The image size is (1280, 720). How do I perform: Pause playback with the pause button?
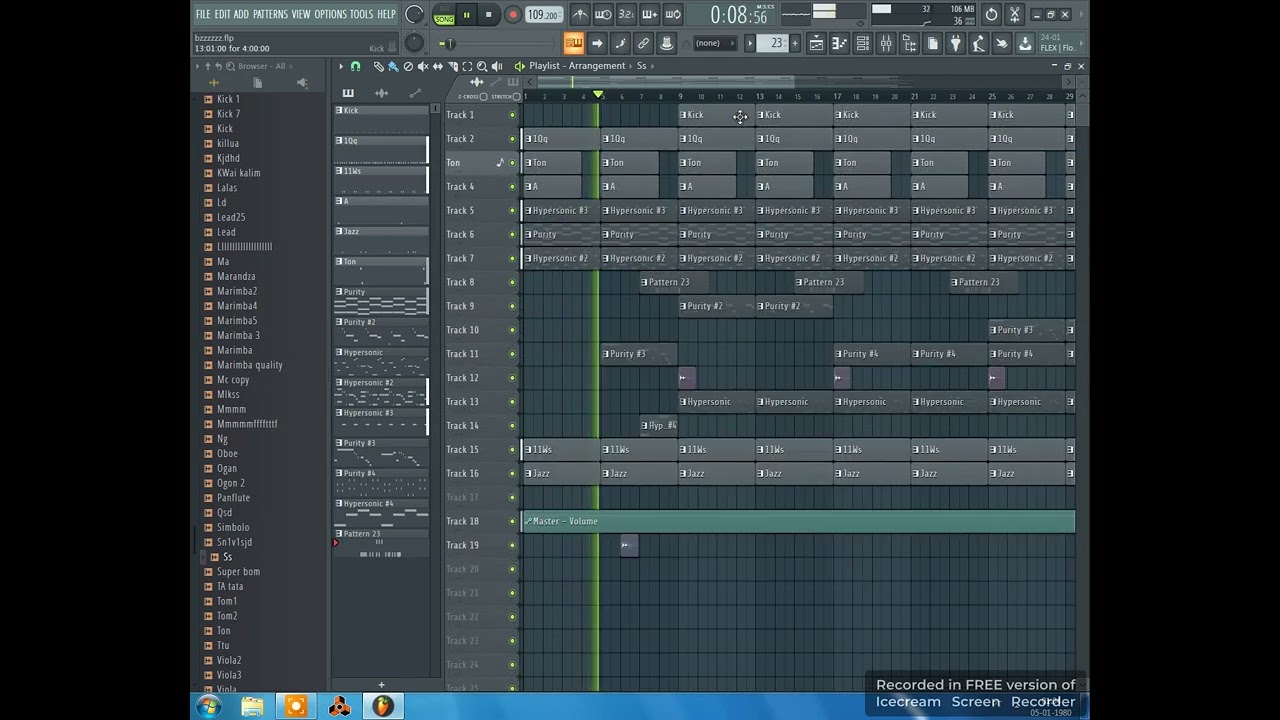pos(467,15)
